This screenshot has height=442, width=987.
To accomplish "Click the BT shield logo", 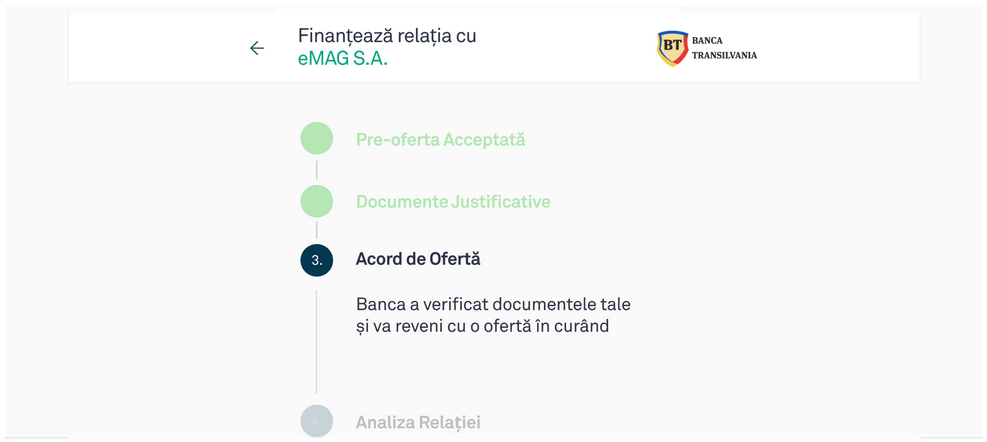I will pos(672,48).
